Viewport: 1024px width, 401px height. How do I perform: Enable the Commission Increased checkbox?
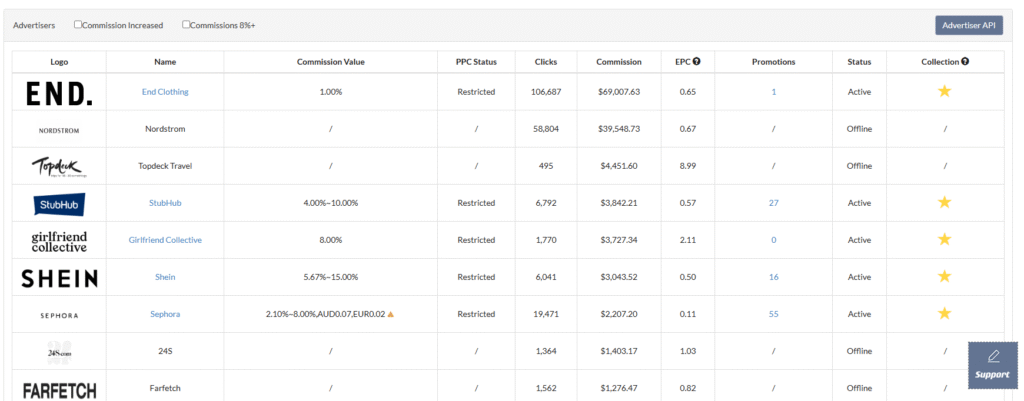(x=78, y=25)
